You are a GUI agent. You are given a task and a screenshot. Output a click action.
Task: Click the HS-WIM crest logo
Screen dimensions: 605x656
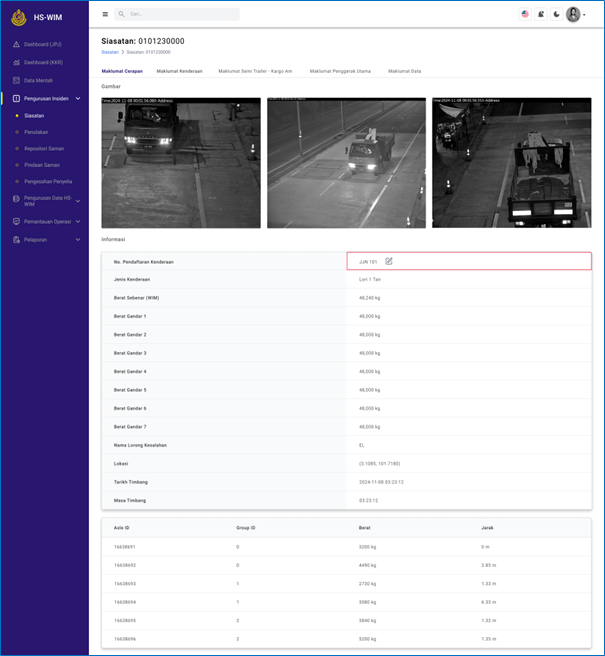(18, 17)
